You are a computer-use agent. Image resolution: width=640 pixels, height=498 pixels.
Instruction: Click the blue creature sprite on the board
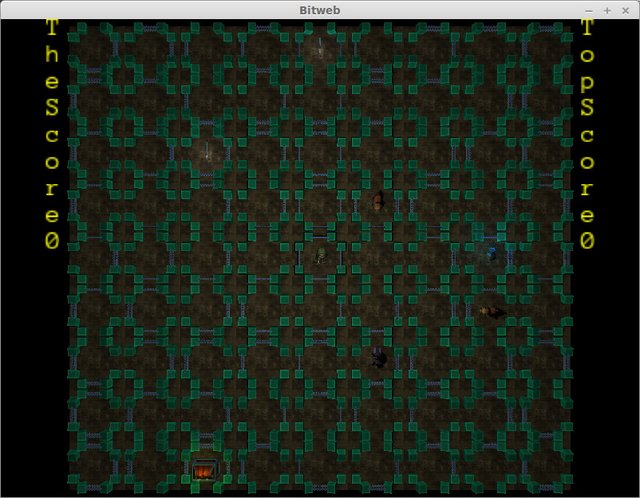[492, 253]
